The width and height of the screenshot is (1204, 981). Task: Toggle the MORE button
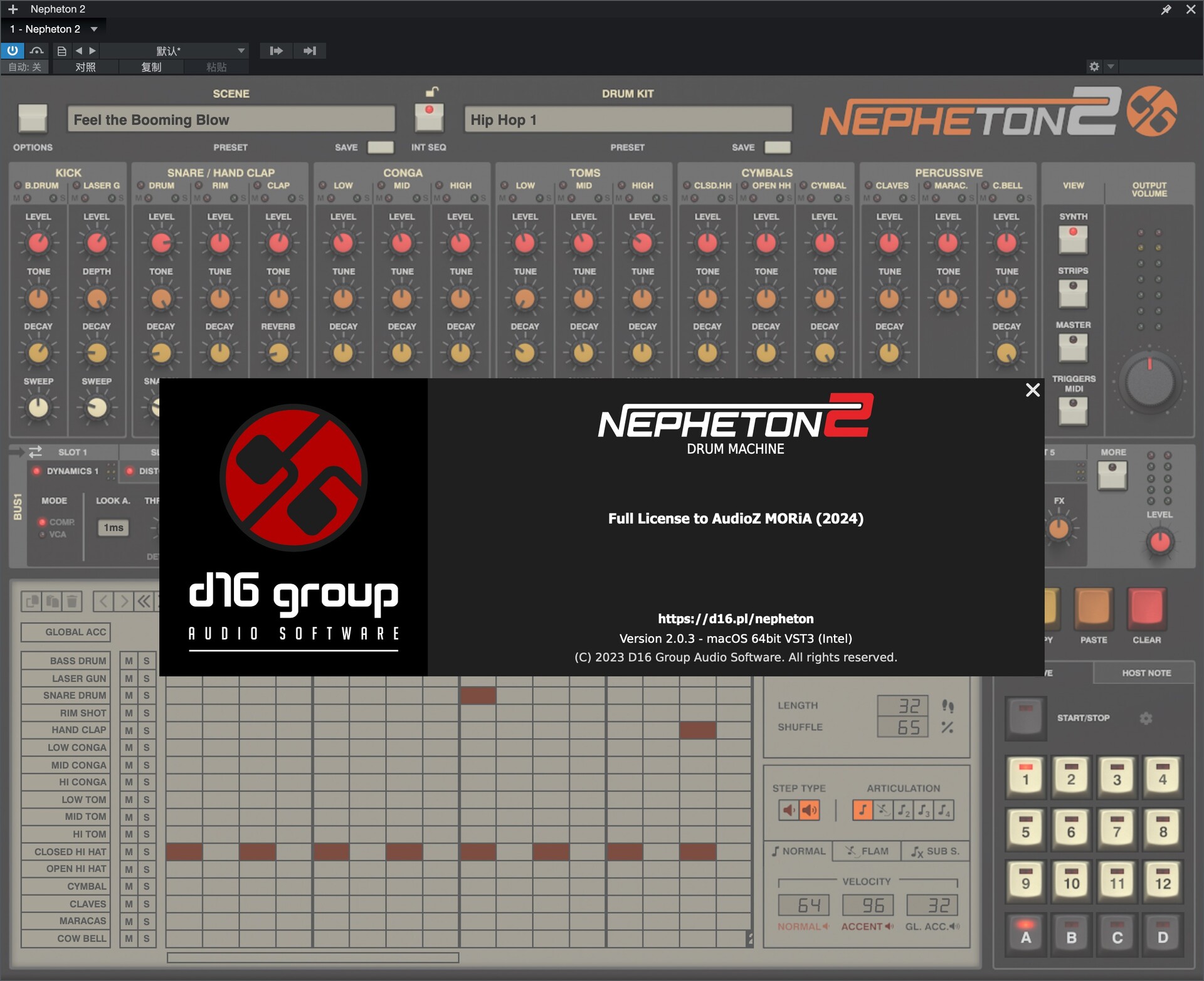(1112, 476)
